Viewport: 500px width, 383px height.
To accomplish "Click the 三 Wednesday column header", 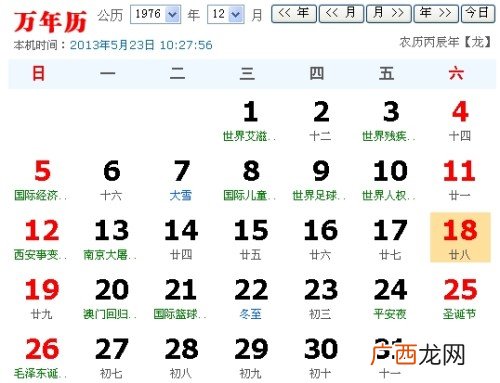I will tap(247, 73).
